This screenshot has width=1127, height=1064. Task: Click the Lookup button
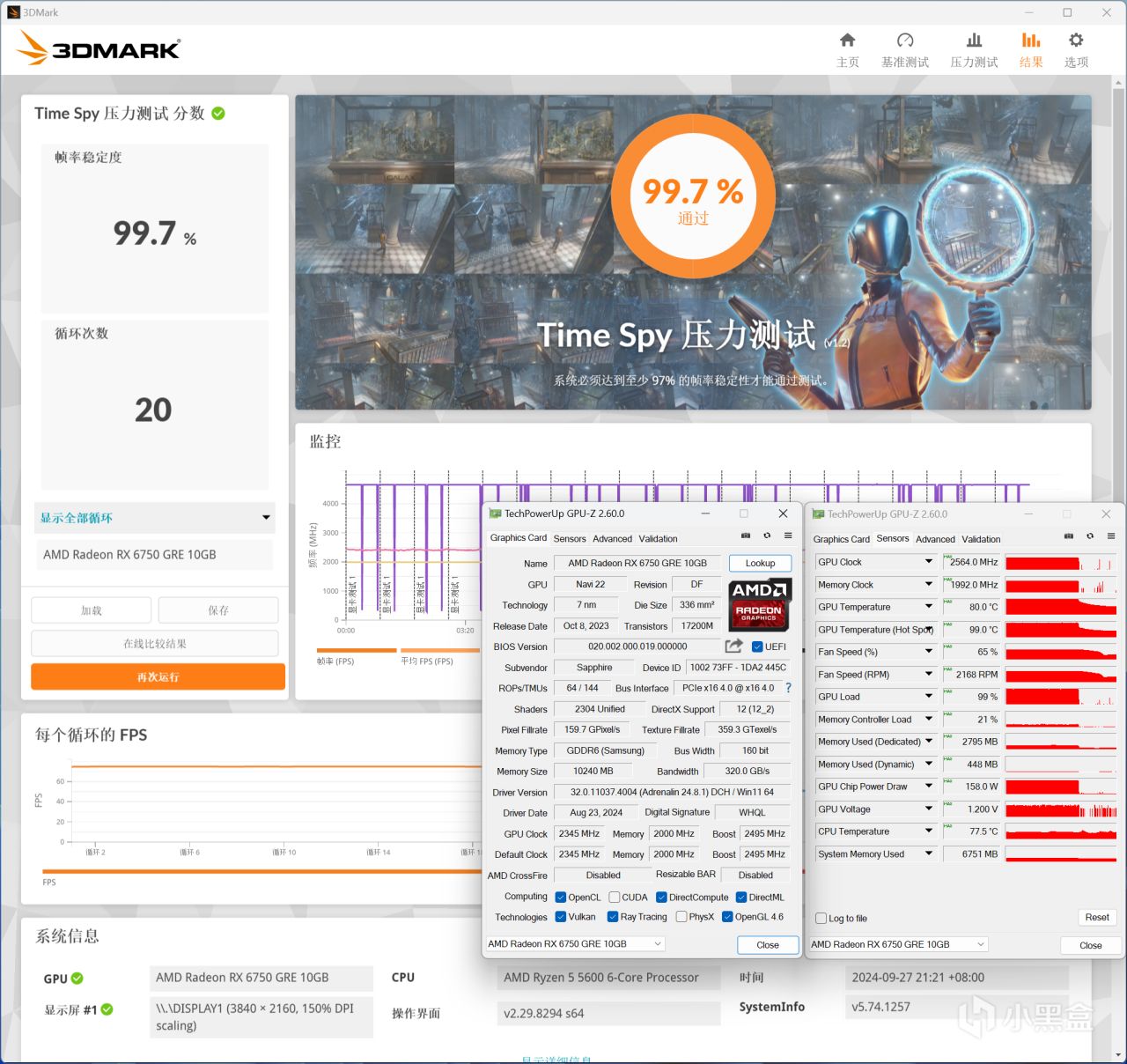click(x=760, y=563)
